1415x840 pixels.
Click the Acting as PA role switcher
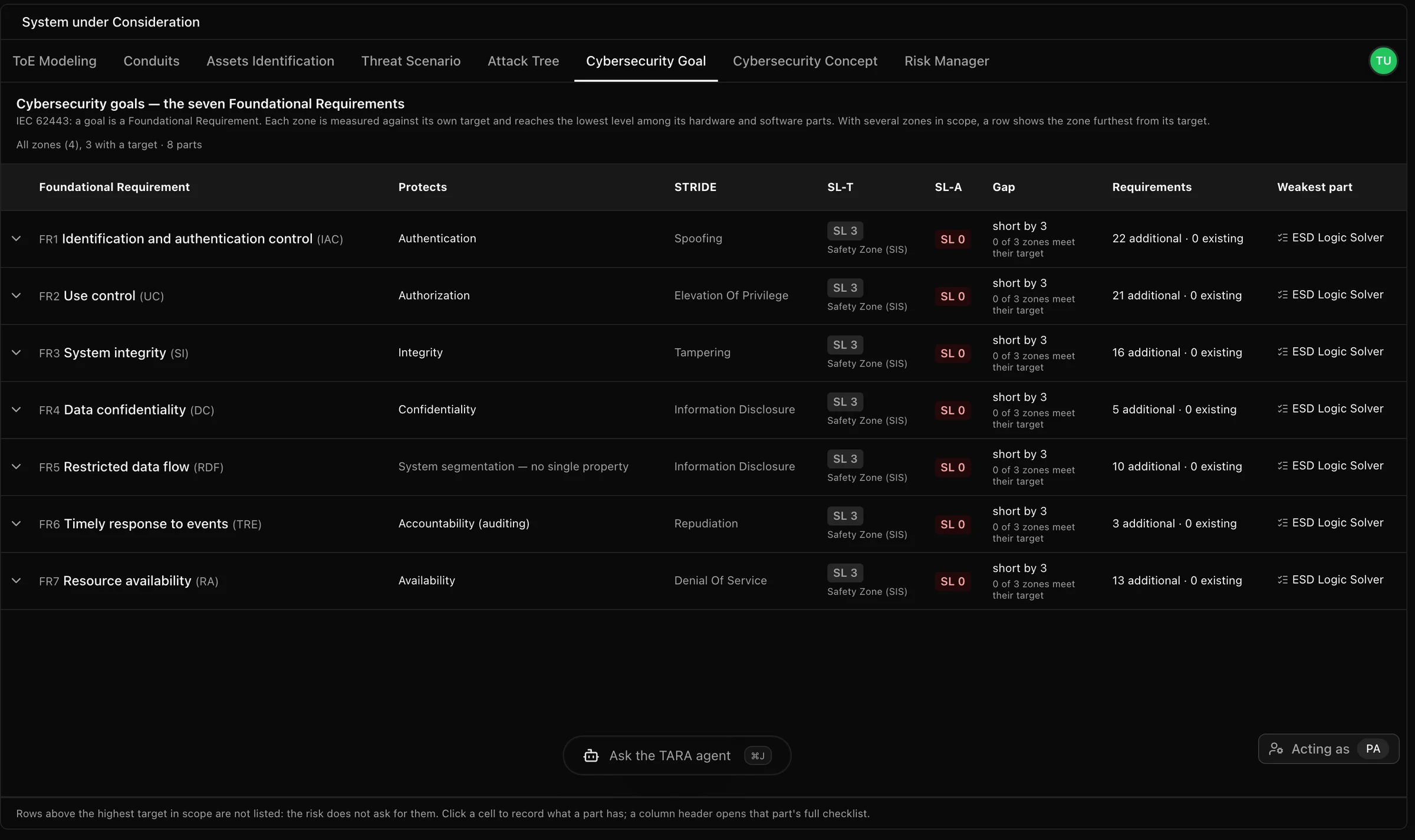pyautogui.click(x=1328, y=749)
